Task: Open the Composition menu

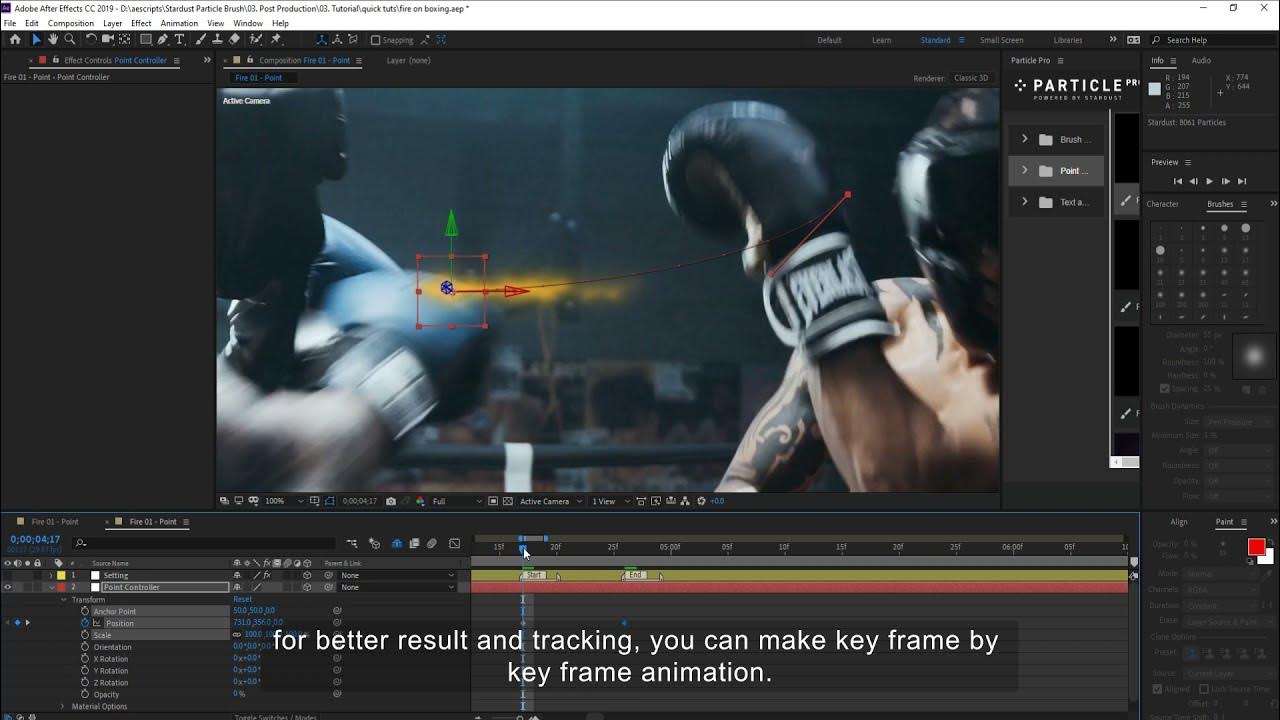Action: coord(70,23)
